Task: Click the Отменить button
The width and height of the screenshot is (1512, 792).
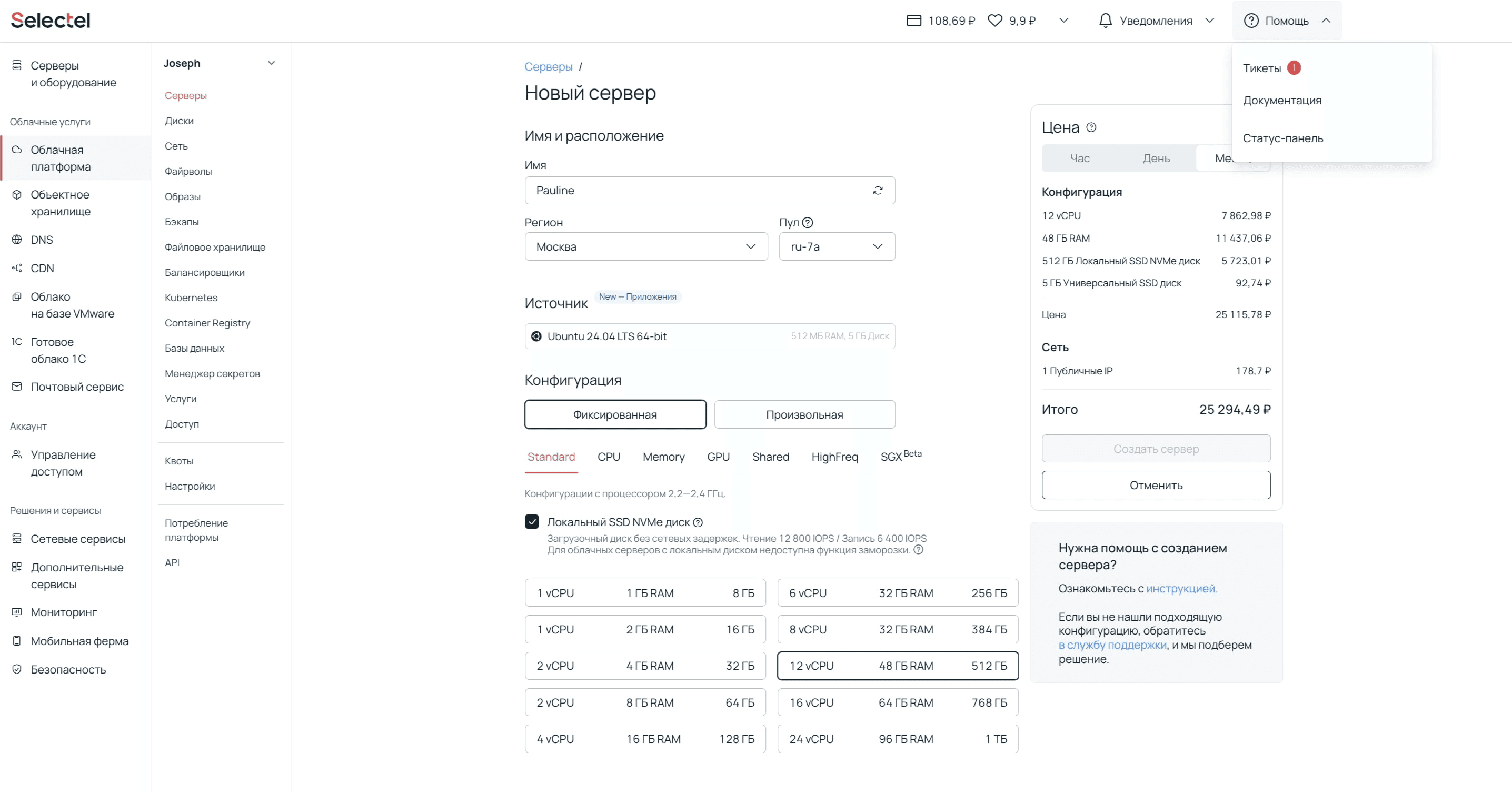Action: [1156, 485]
